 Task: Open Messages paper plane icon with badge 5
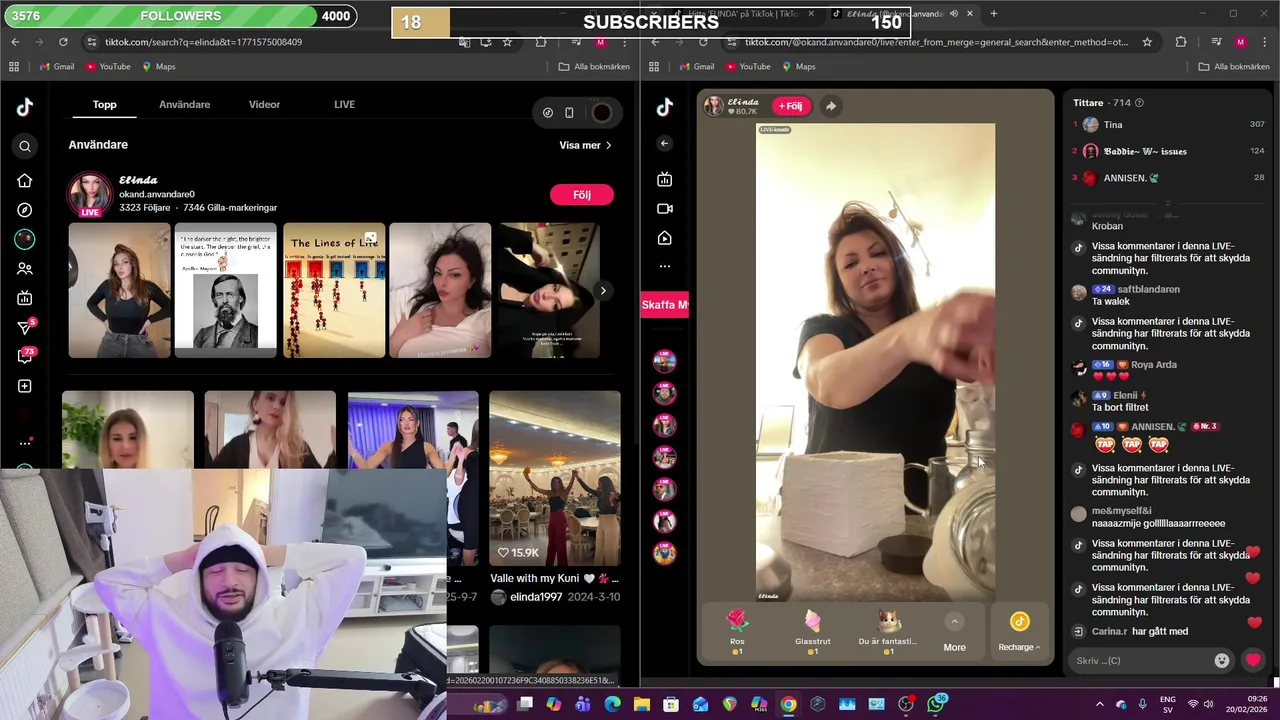click(25, 327)
